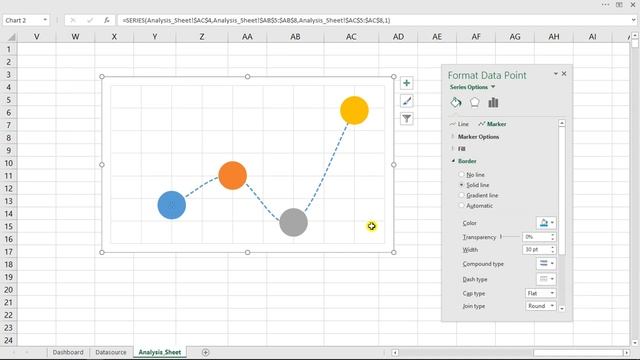This screenshot has width=640, height=360.
Task: Open the border Color picker
Action: (x=546, y=223)
